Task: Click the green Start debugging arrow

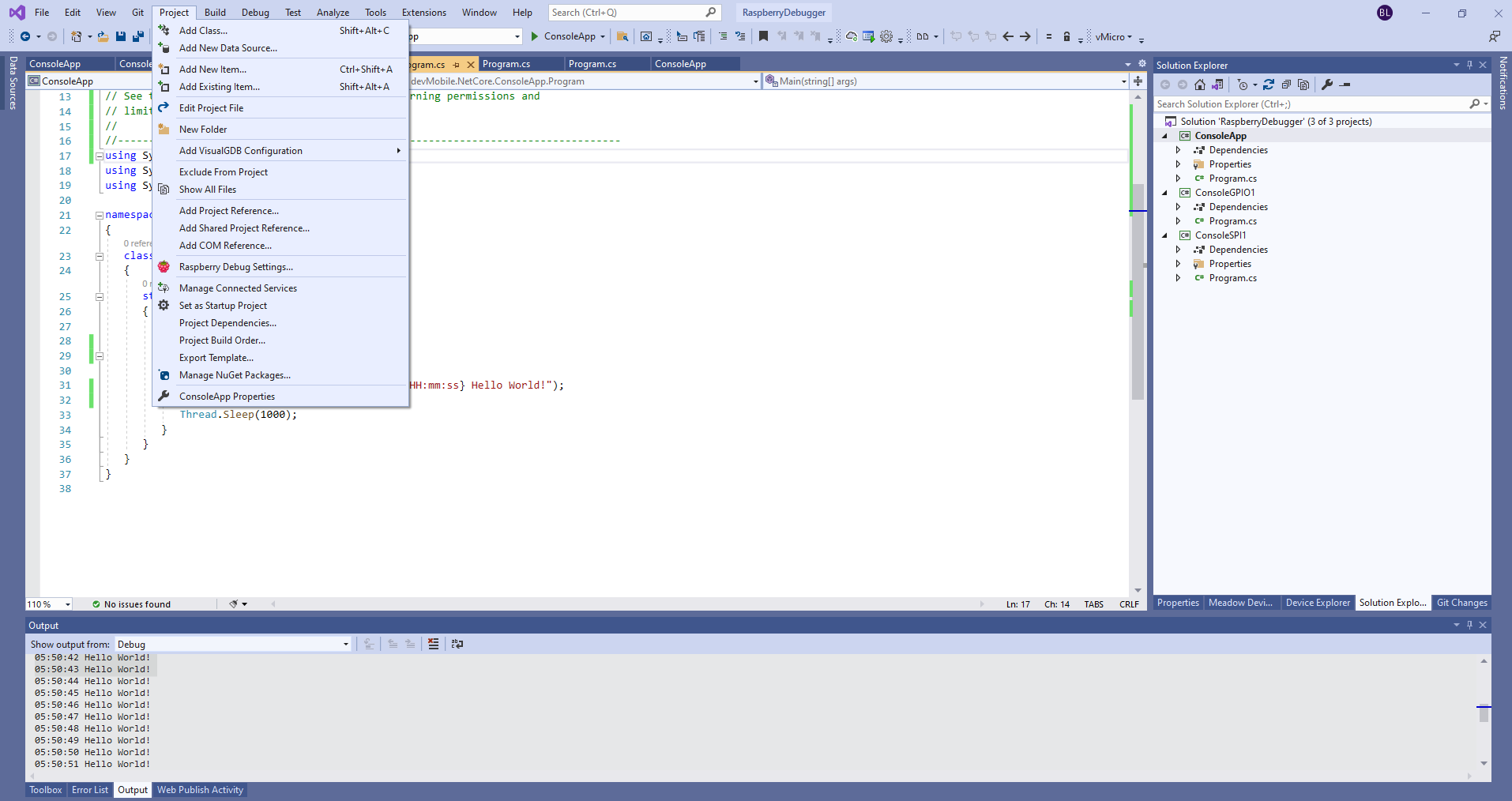Action: click(535, 36)
